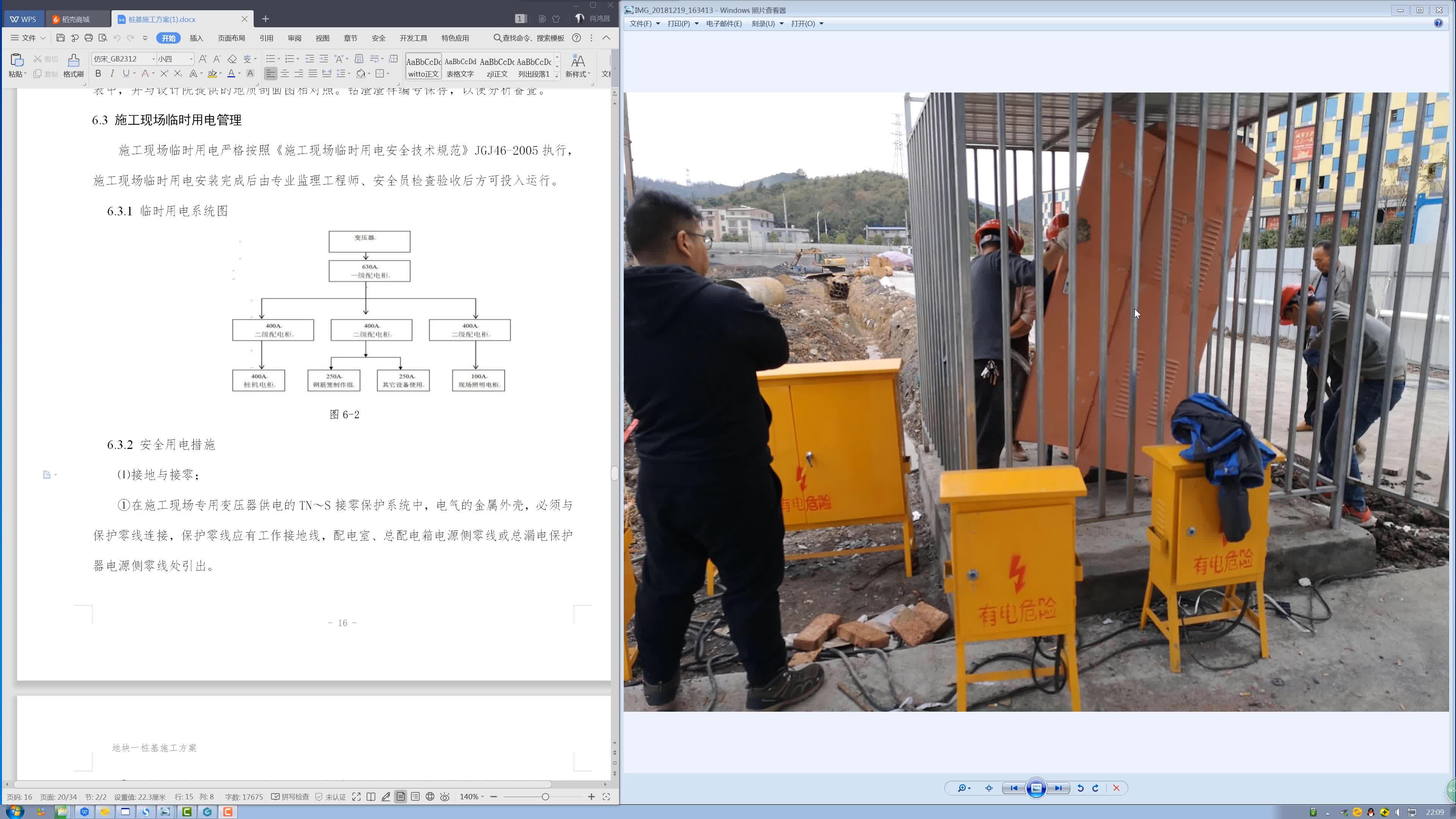The width and height of the screenshot is (1456, 819).
Task: Switch to web layout view icon
Action: pyautogui.click(x=430, y=796)
